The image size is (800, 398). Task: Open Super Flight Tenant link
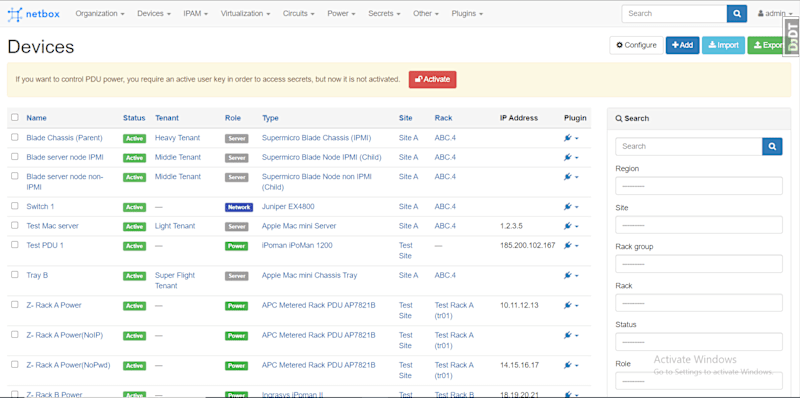(x=175, y=281)
